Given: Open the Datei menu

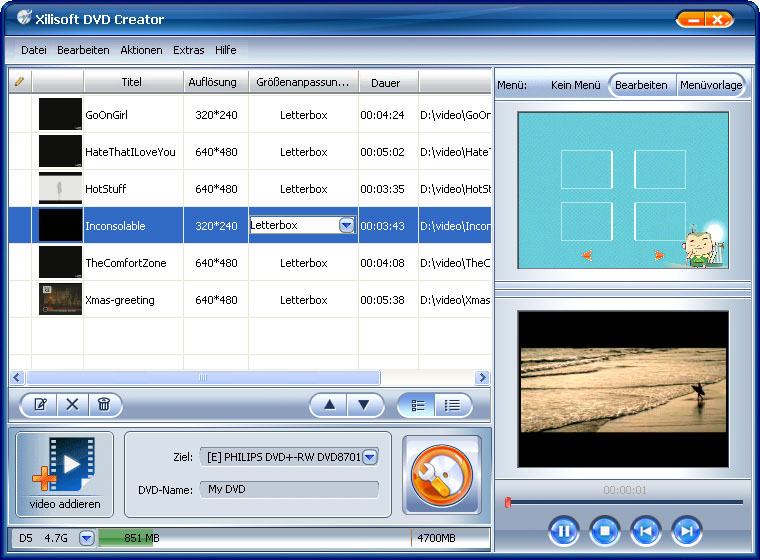Looking at the screenshot, I should (34, 50).
